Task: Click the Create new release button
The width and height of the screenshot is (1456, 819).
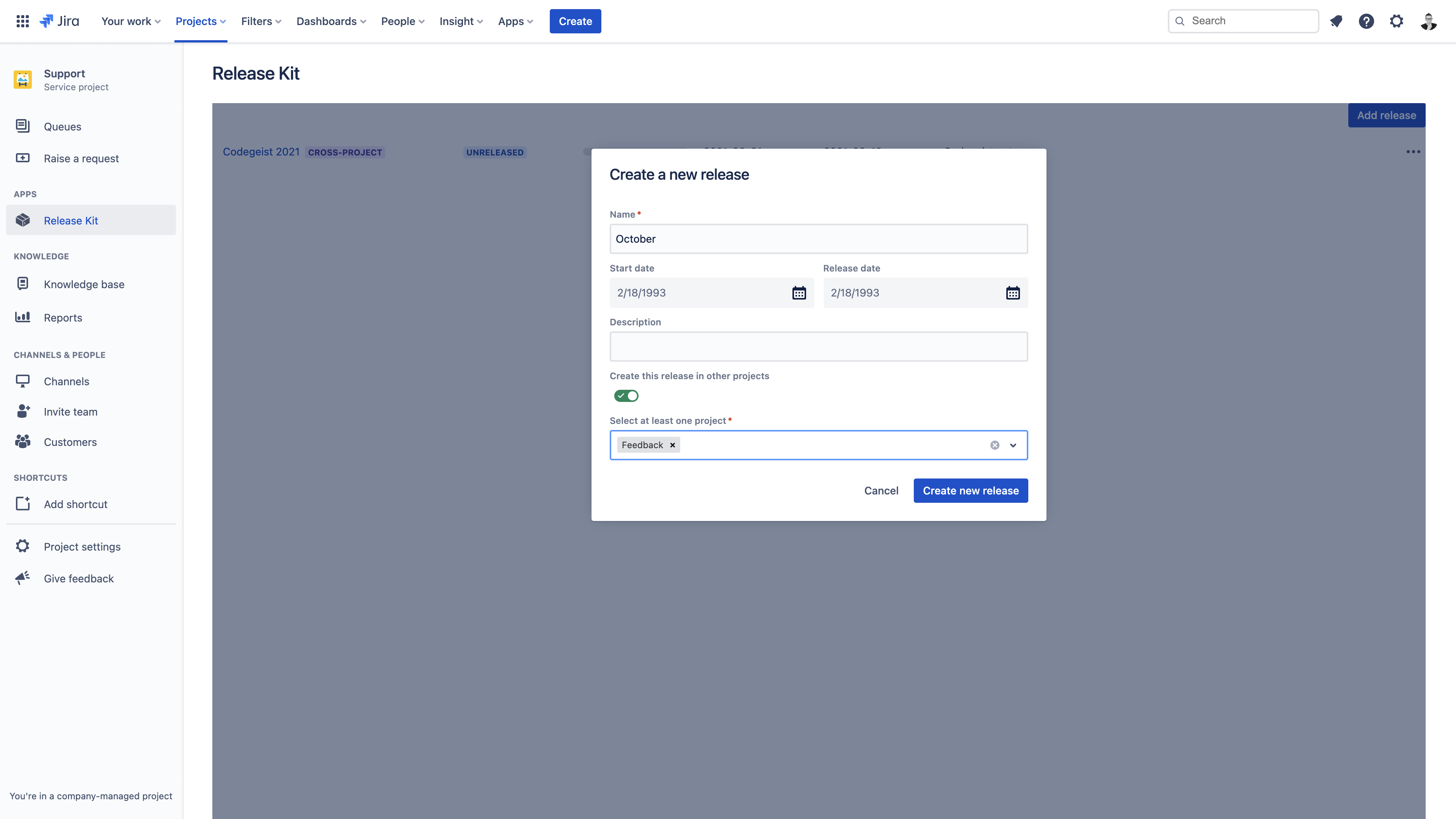Action: 971,490
